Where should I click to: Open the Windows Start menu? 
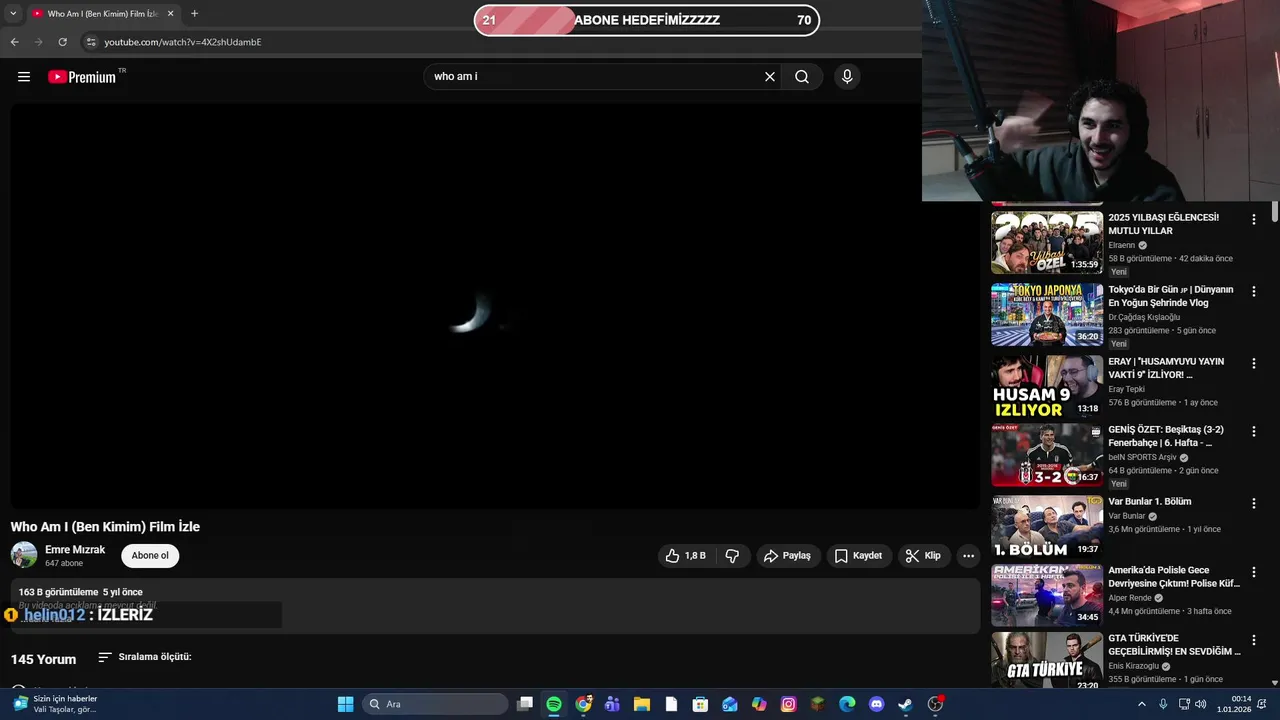[345, 704]
